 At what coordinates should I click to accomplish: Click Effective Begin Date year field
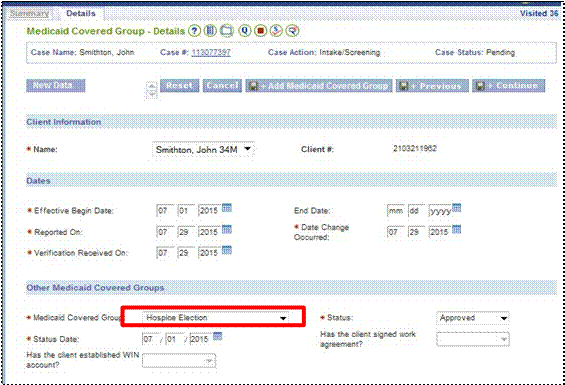(x=209, y=211)
